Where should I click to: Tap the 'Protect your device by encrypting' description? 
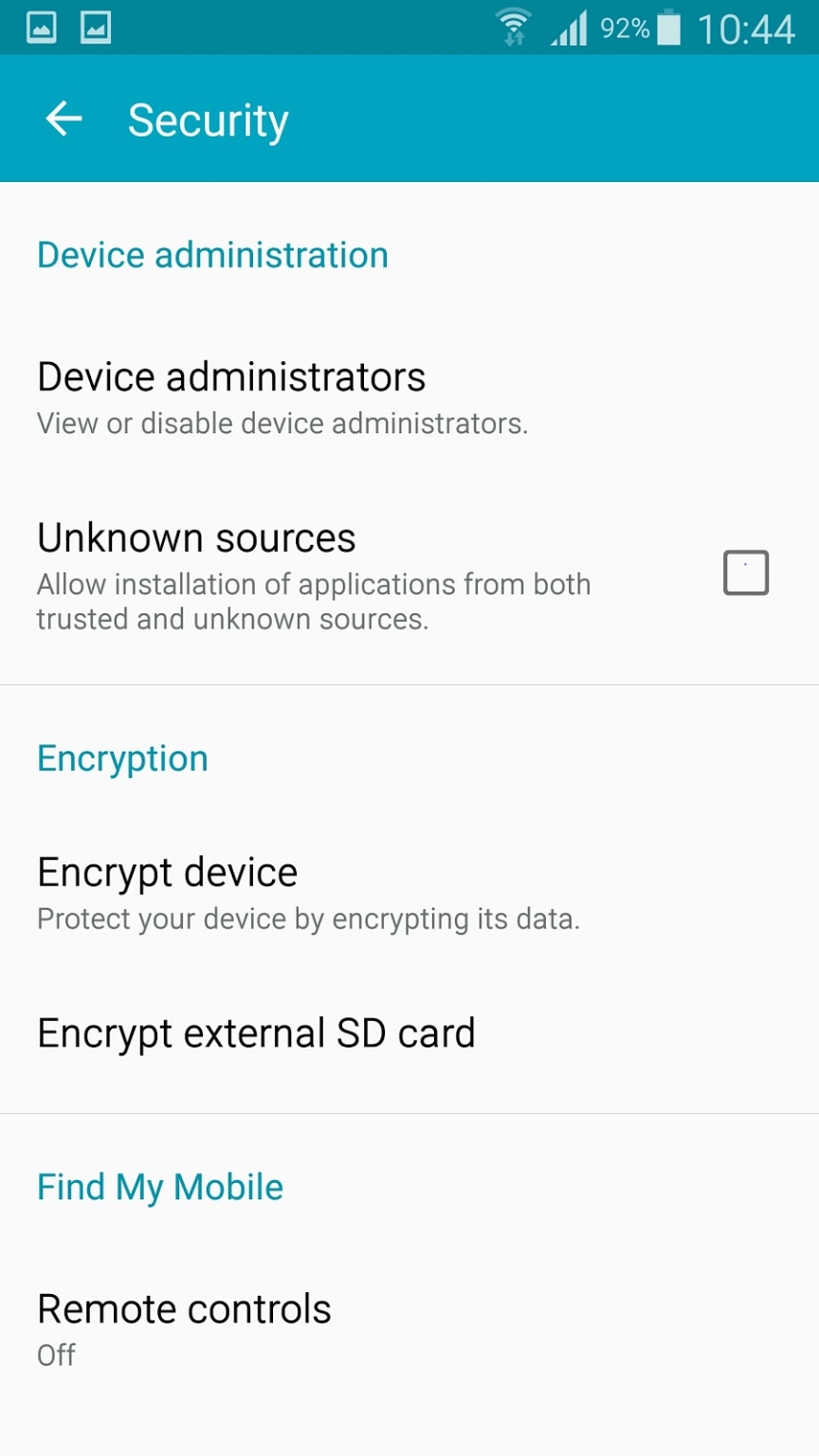click(308, 919)
